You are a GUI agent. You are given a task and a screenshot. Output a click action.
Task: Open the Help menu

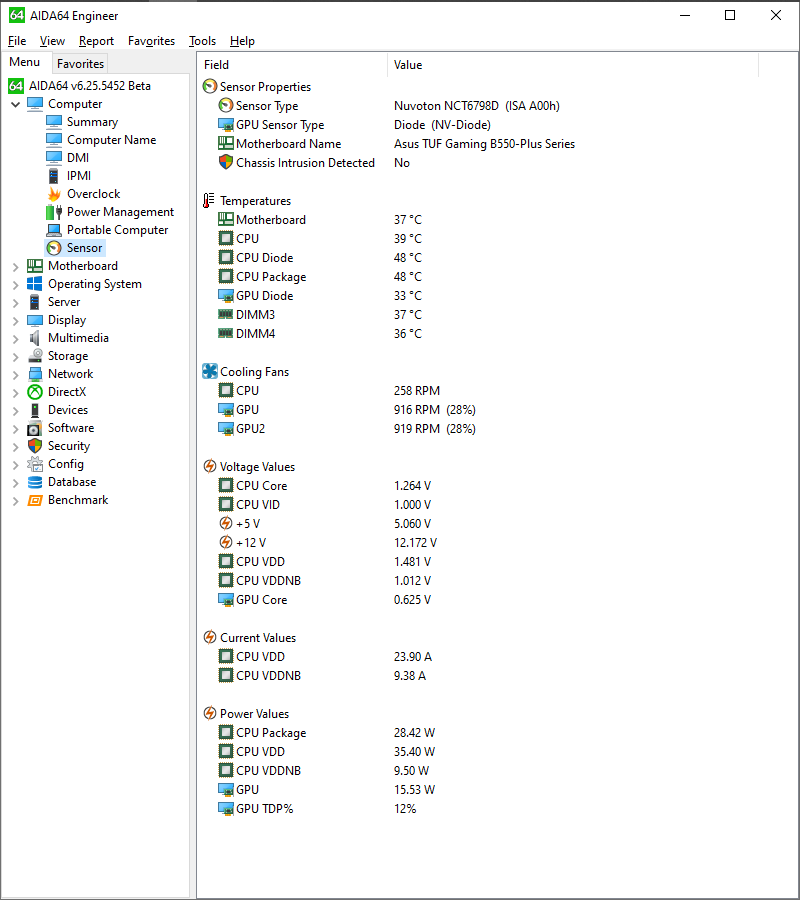coord(242,41)
